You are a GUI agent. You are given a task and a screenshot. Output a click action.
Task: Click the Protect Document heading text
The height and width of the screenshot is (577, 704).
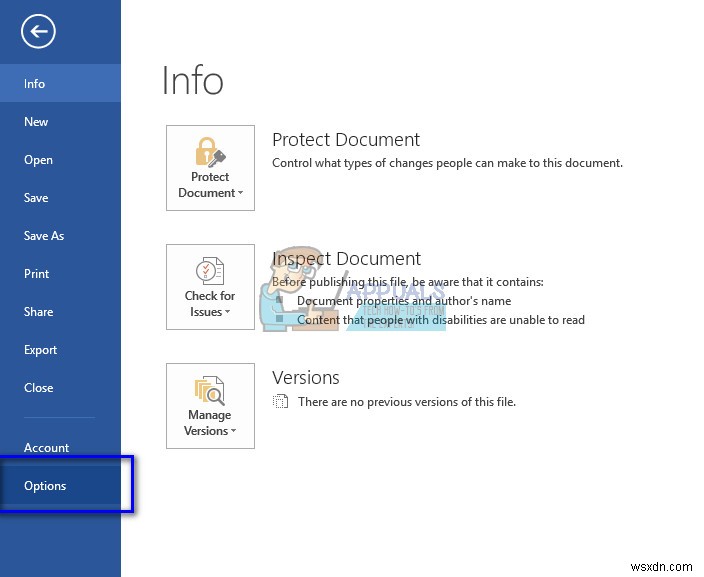346,140
